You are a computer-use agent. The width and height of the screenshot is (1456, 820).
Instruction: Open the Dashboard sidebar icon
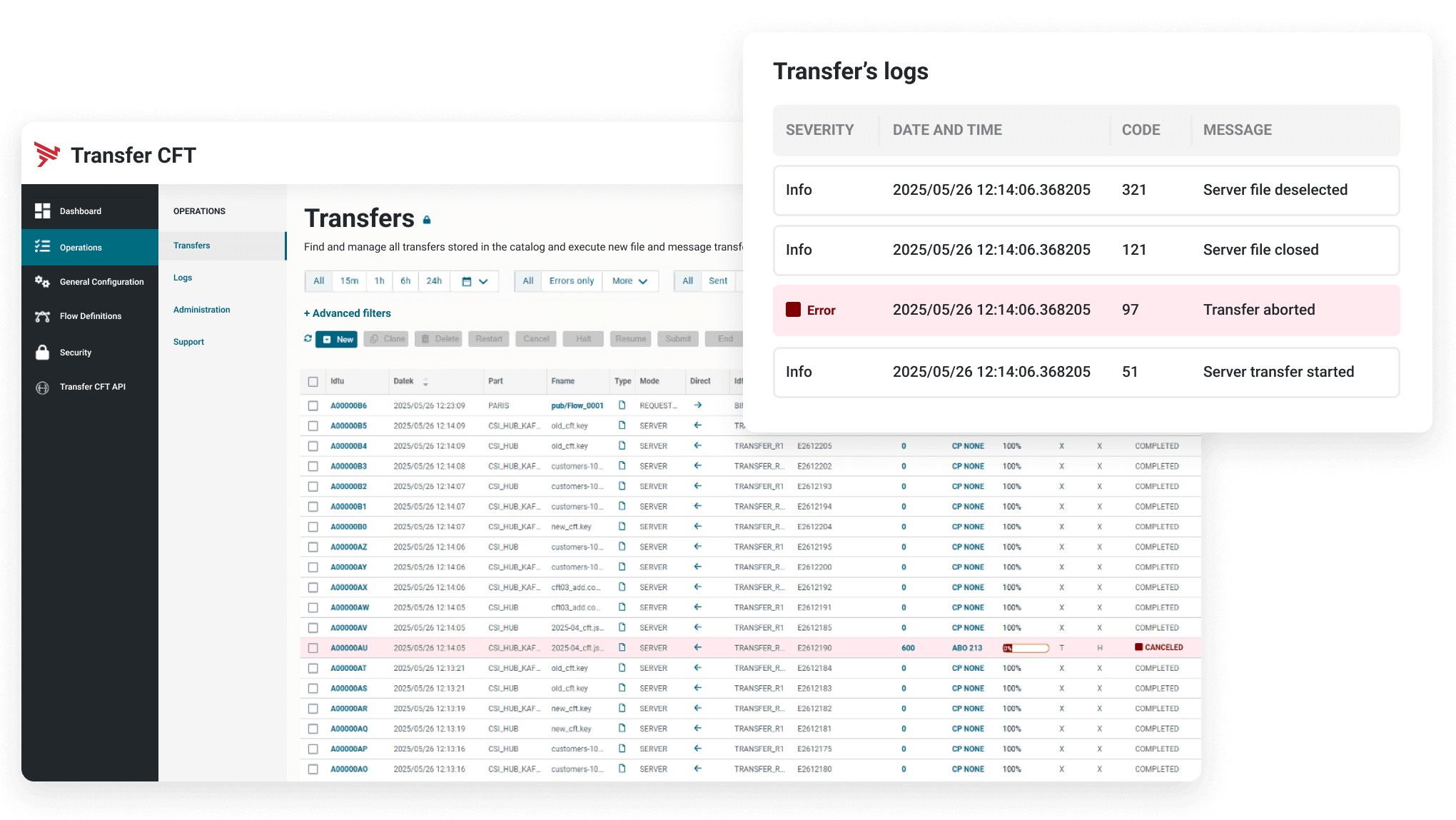click(43, 211)
